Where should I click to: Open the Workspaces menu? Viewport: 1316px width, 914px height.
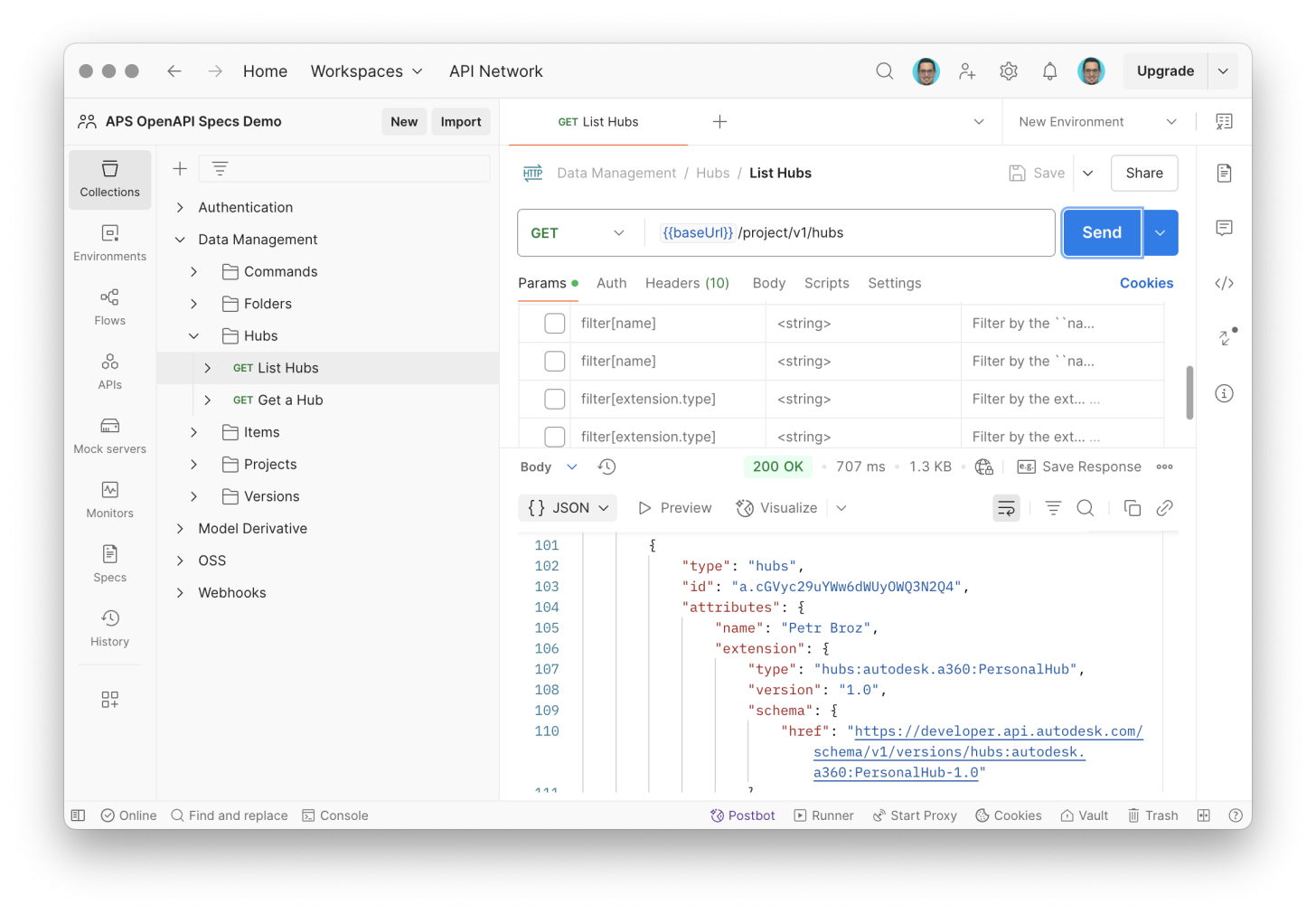(366, 71)
